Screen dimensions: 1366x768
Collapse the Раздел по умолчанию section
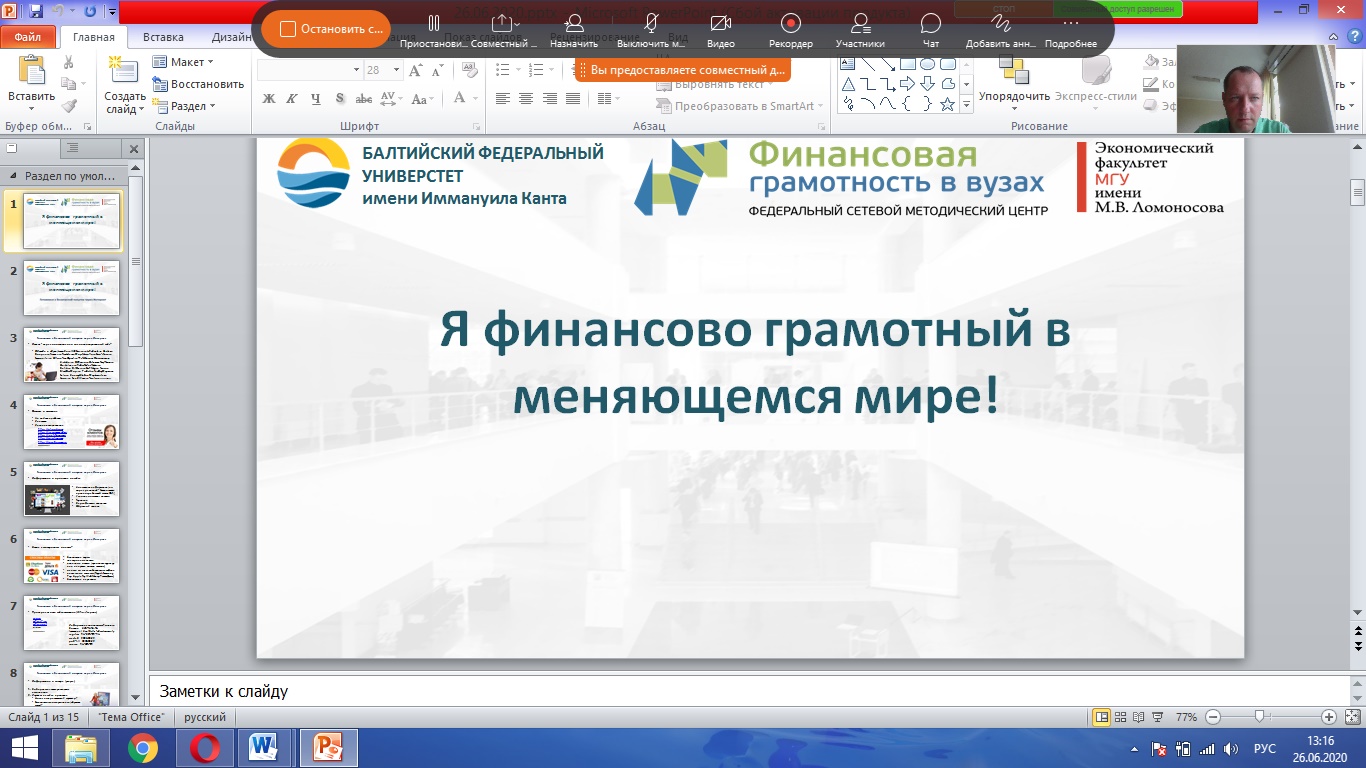point(12,175)
